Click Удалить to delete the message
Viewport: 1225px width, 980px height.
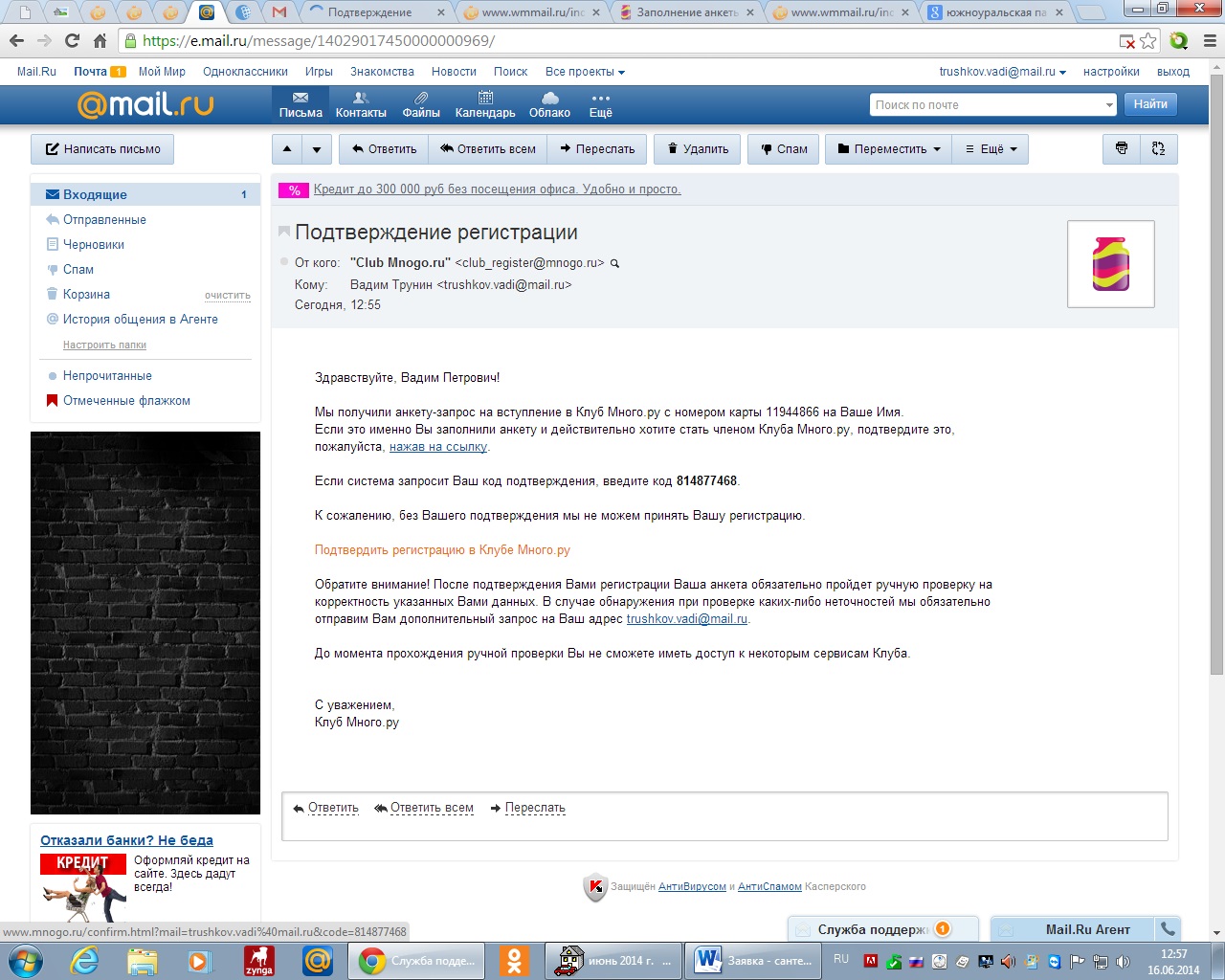[x=698, y=149]
